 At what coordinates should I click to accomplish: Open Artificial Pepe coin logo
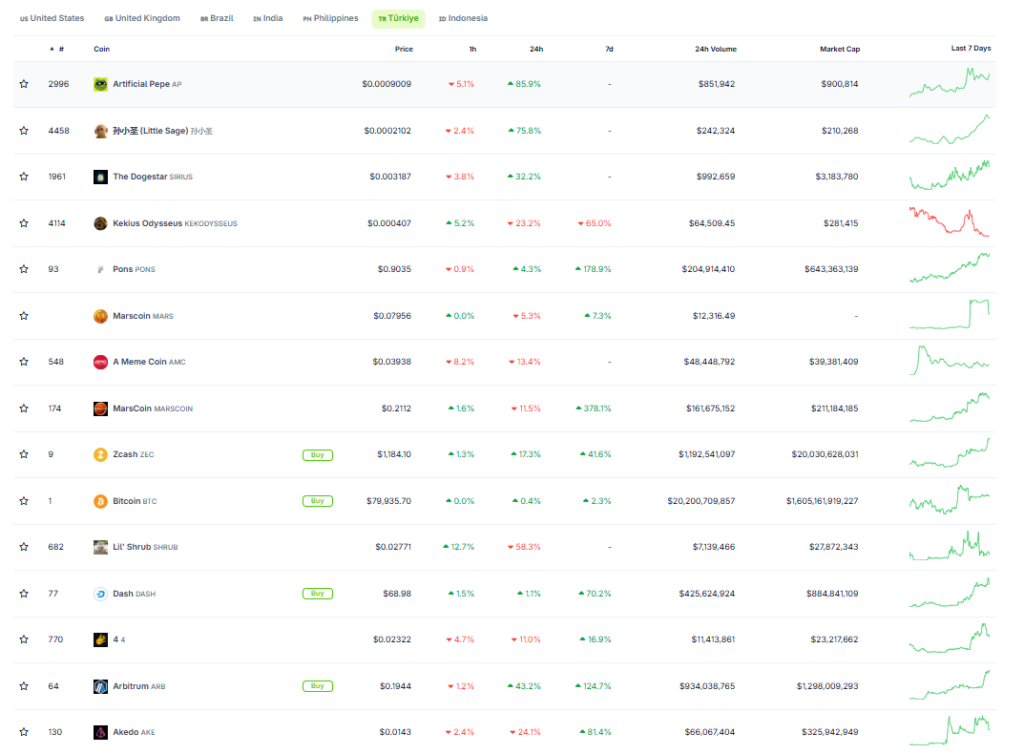click(101, 84)
